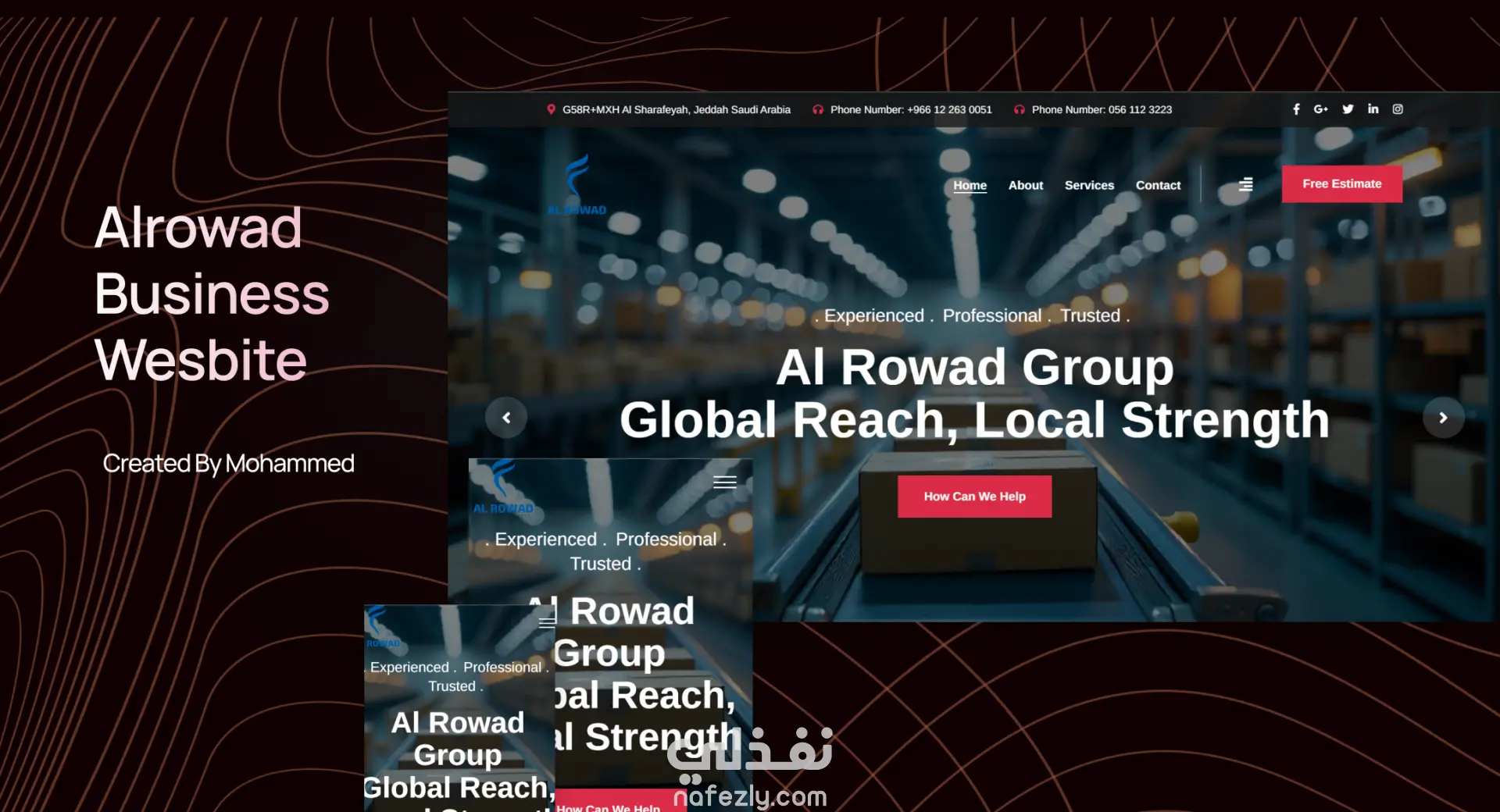Advance to next slide with right arrow
This screenshot has height=812, width=1500.
pos(1443,418)
